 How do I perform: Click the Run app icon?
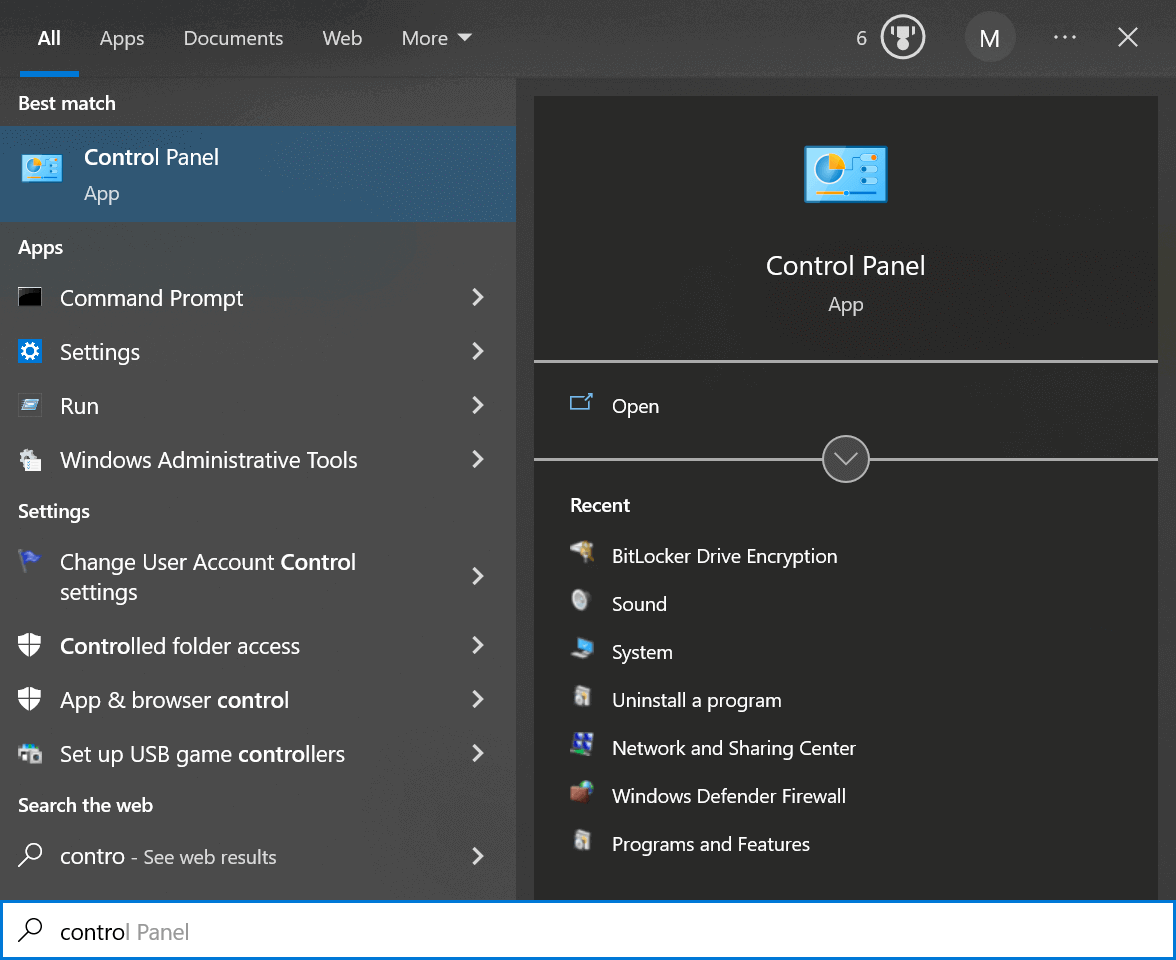(x=30, y=406)
